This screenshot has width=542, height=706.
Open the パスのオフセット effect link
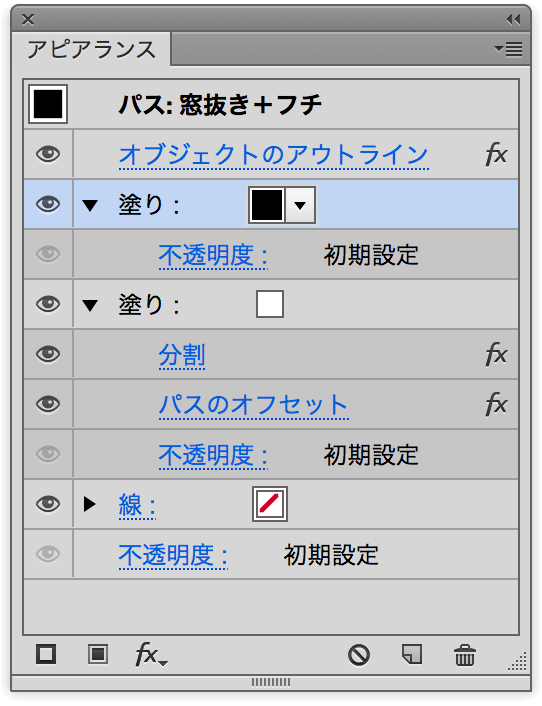(253, 405)
